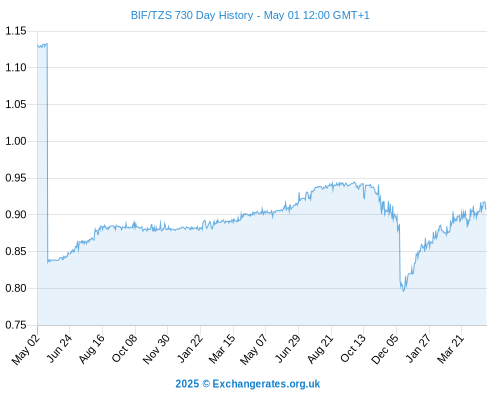495x400 pixels.
Task: Click the Oct 13 x-axis date label
Action: click(x=353, y=349)
